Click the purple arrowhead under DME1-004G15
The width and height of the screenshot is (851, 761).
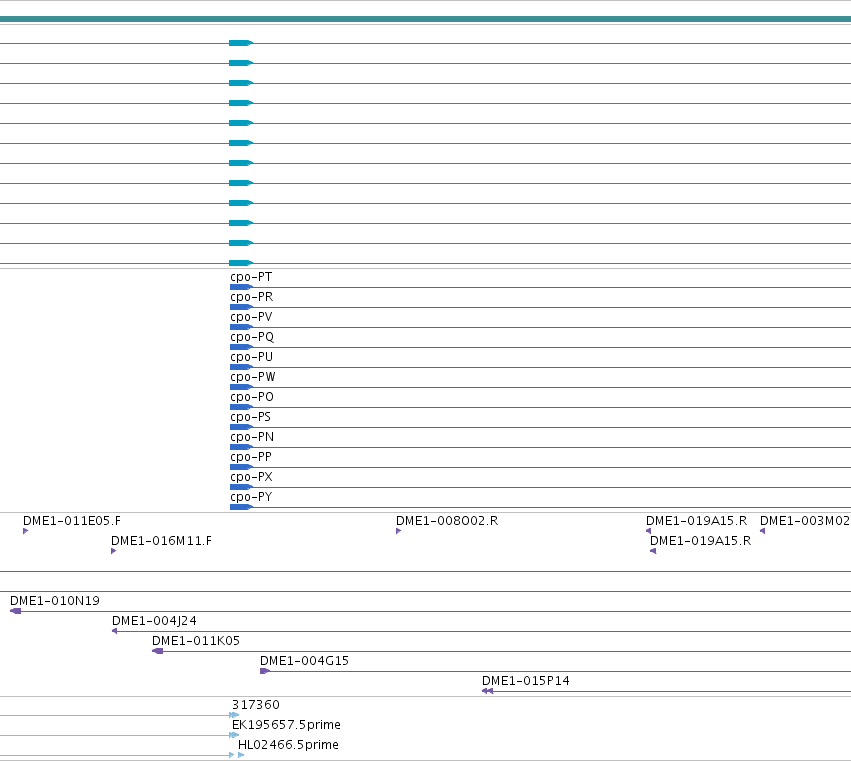point(265,671)
